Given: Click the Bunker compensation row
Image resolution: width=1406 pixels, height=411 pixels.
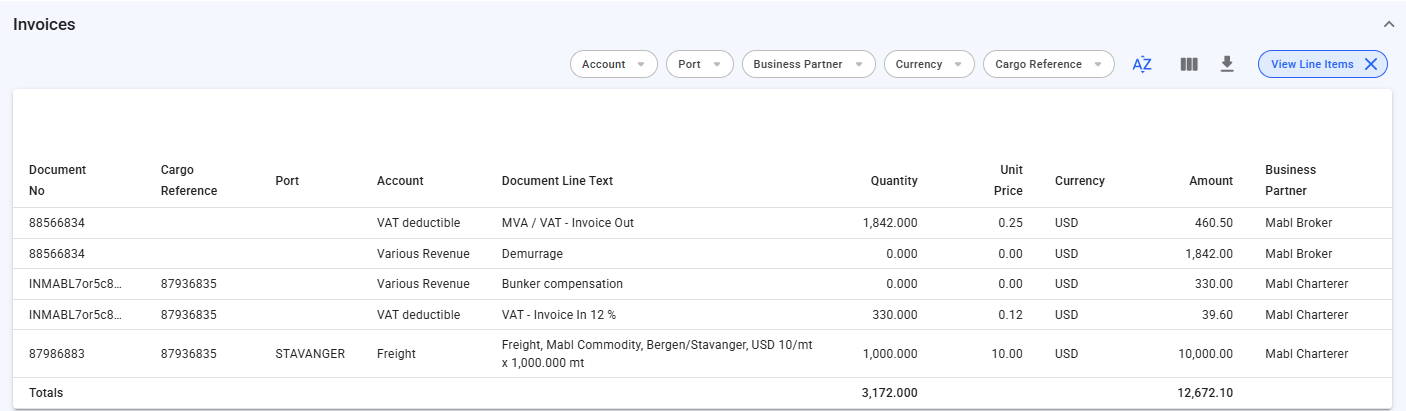Looking at the screenshot, I should (562, 284).
